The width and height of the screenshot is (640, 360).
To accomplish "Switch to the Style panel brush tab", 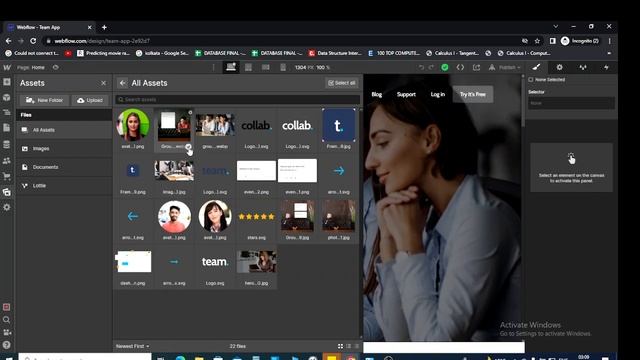I will (x=536, y=67).
